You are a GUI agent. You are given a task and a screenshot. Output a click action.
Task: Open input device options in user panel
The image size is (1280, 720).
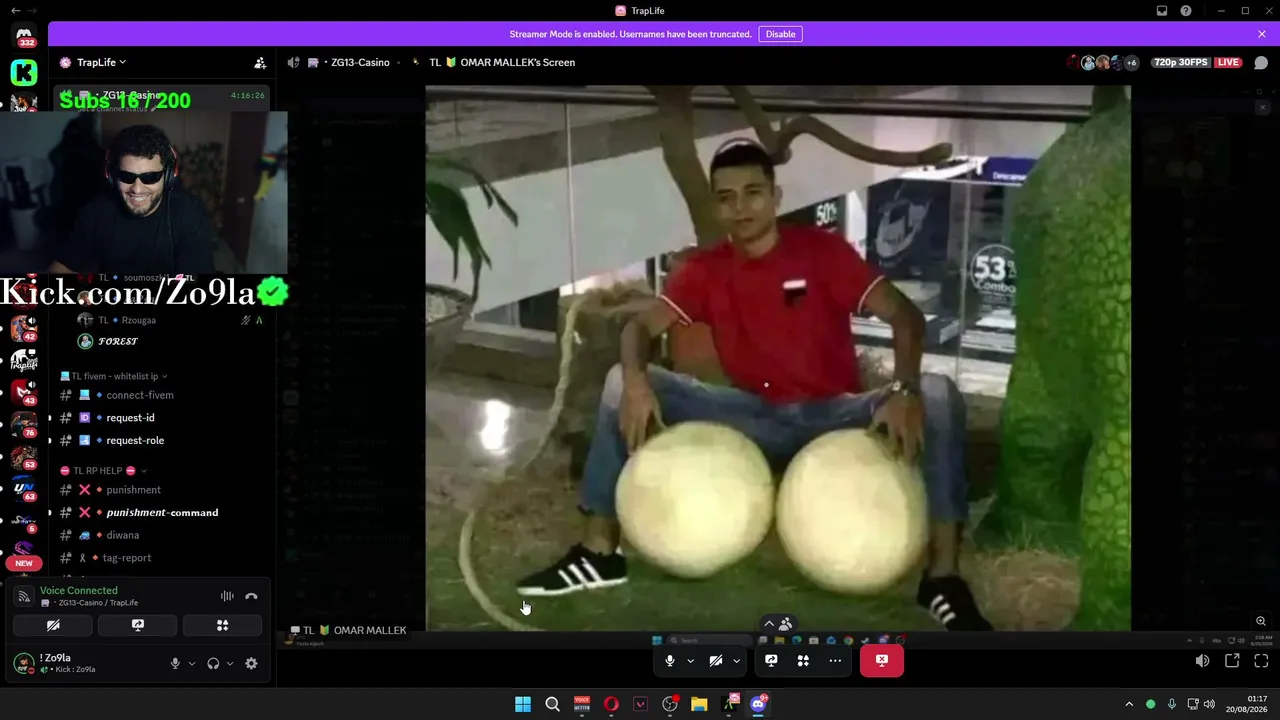[x=192, y=663]
